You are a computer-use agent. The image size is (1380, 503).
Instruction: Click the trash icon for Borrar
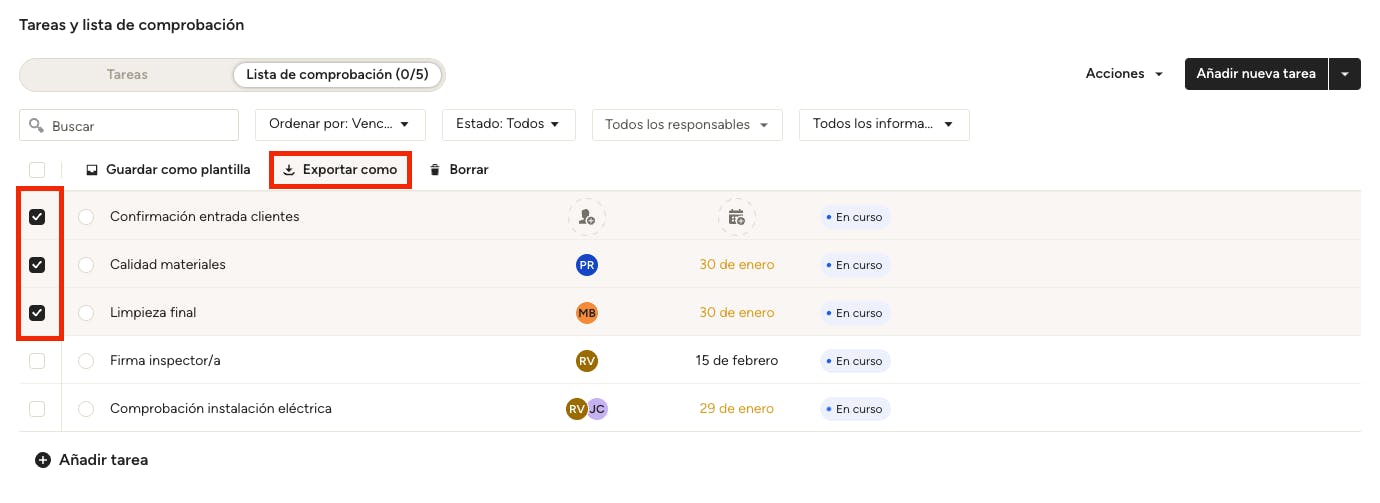pyautogui.click(x=435, y=170)
